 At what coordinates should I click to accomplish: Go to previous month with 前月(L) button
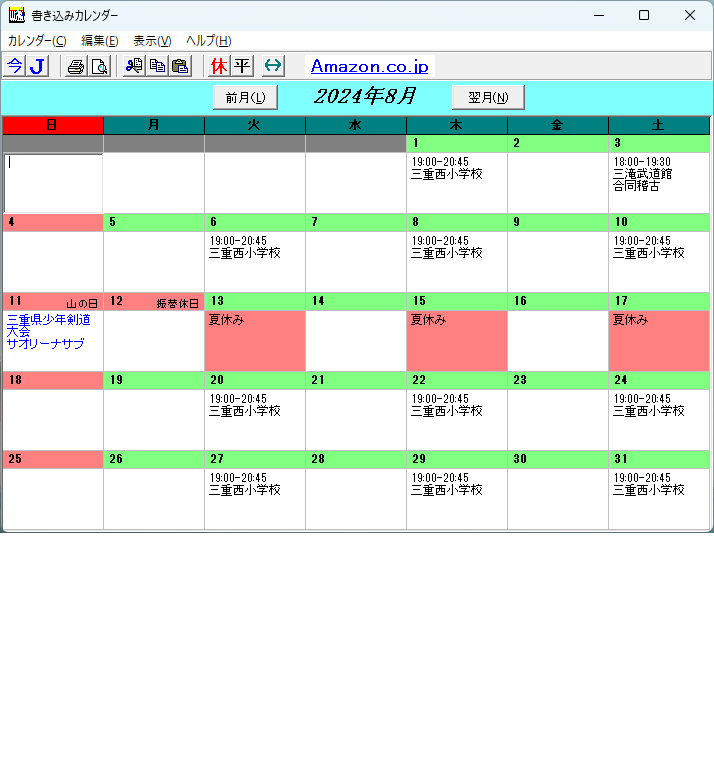coord(245,97)
